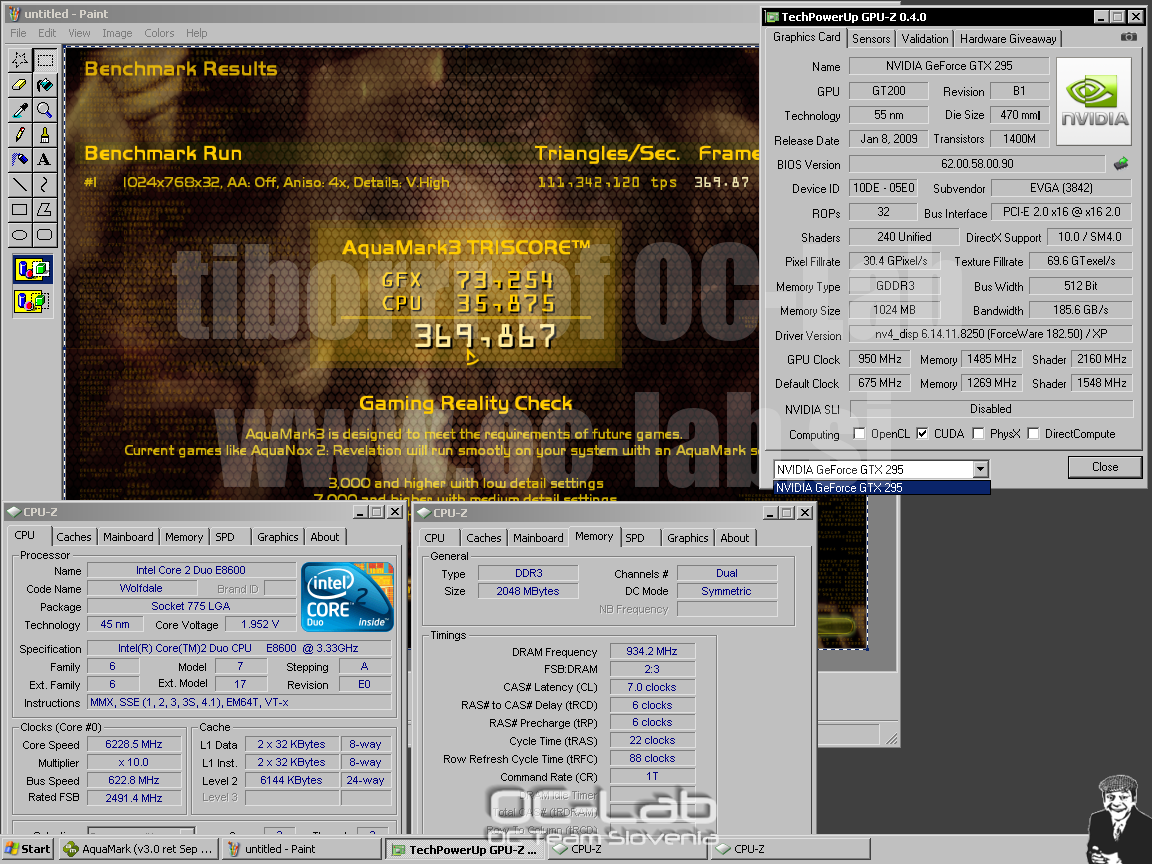
Task: Open Caches tab in right CPU-Z window
Action: click(484, 538)
